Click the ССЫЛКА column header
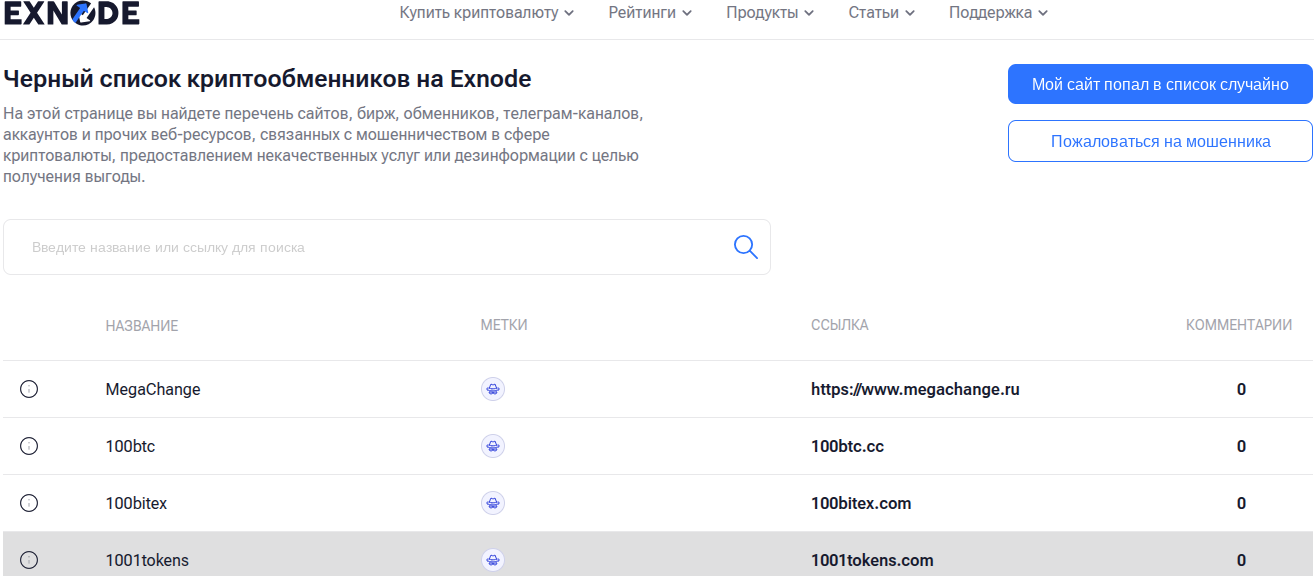1314x576 pixels. [x=840, y=325]
